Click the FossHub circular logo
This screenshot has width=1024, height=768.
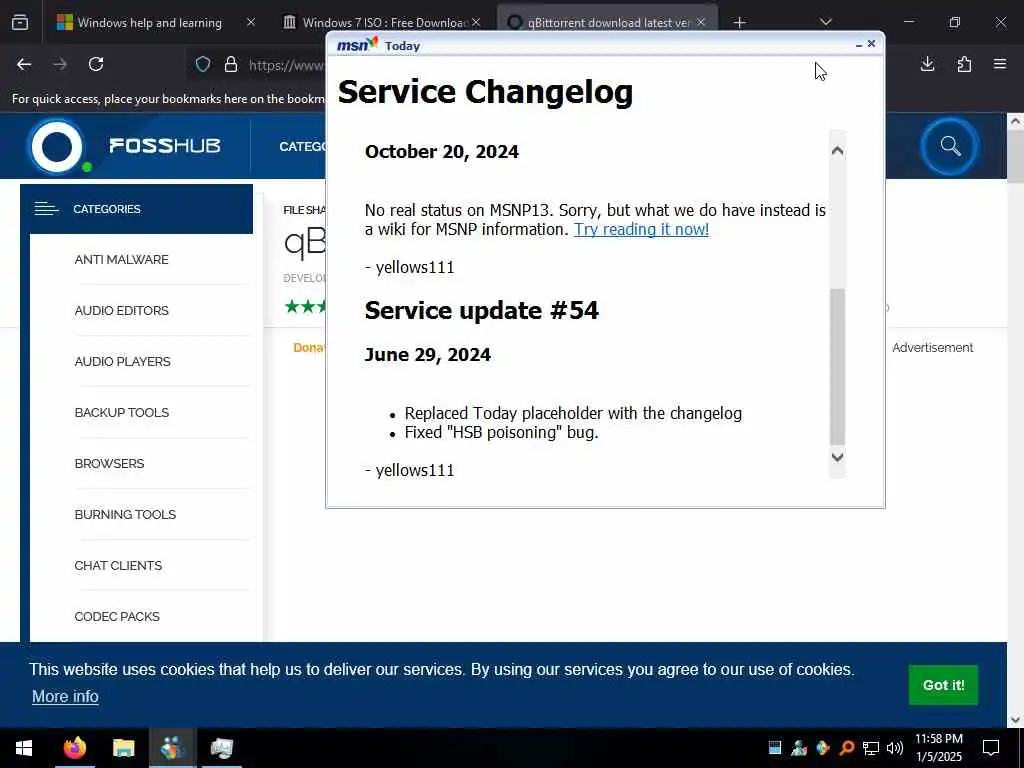coord(57,146)
